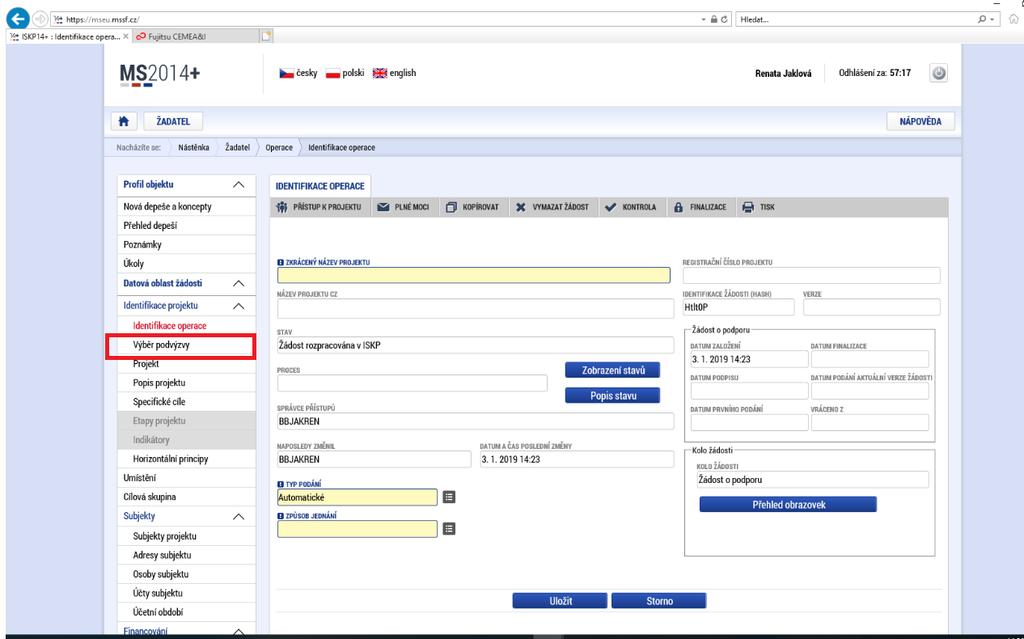Open the Žadatel menu item
Image resolution: width=1024 pixels, height=639 pixels.
(x=173, y=122)
